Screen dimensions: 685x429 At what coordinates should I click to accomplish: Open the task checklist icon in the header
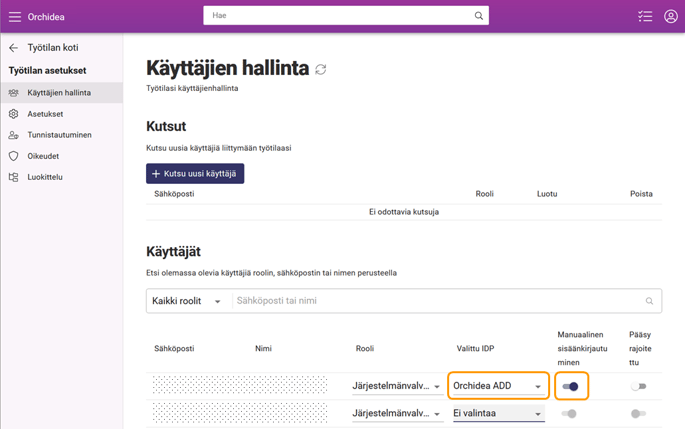point(645,17)
